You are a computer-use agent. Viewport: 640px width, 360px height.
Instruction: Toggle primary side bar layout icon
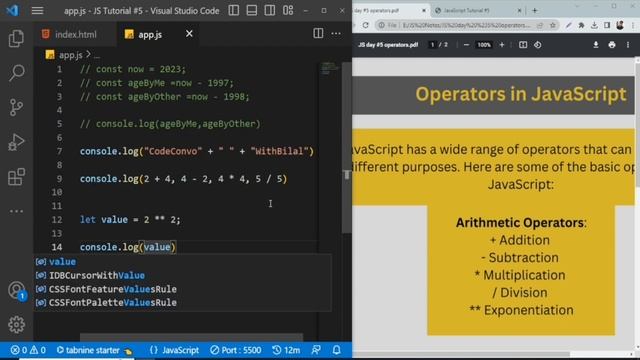pyautogui.click(x=234, y=10)
